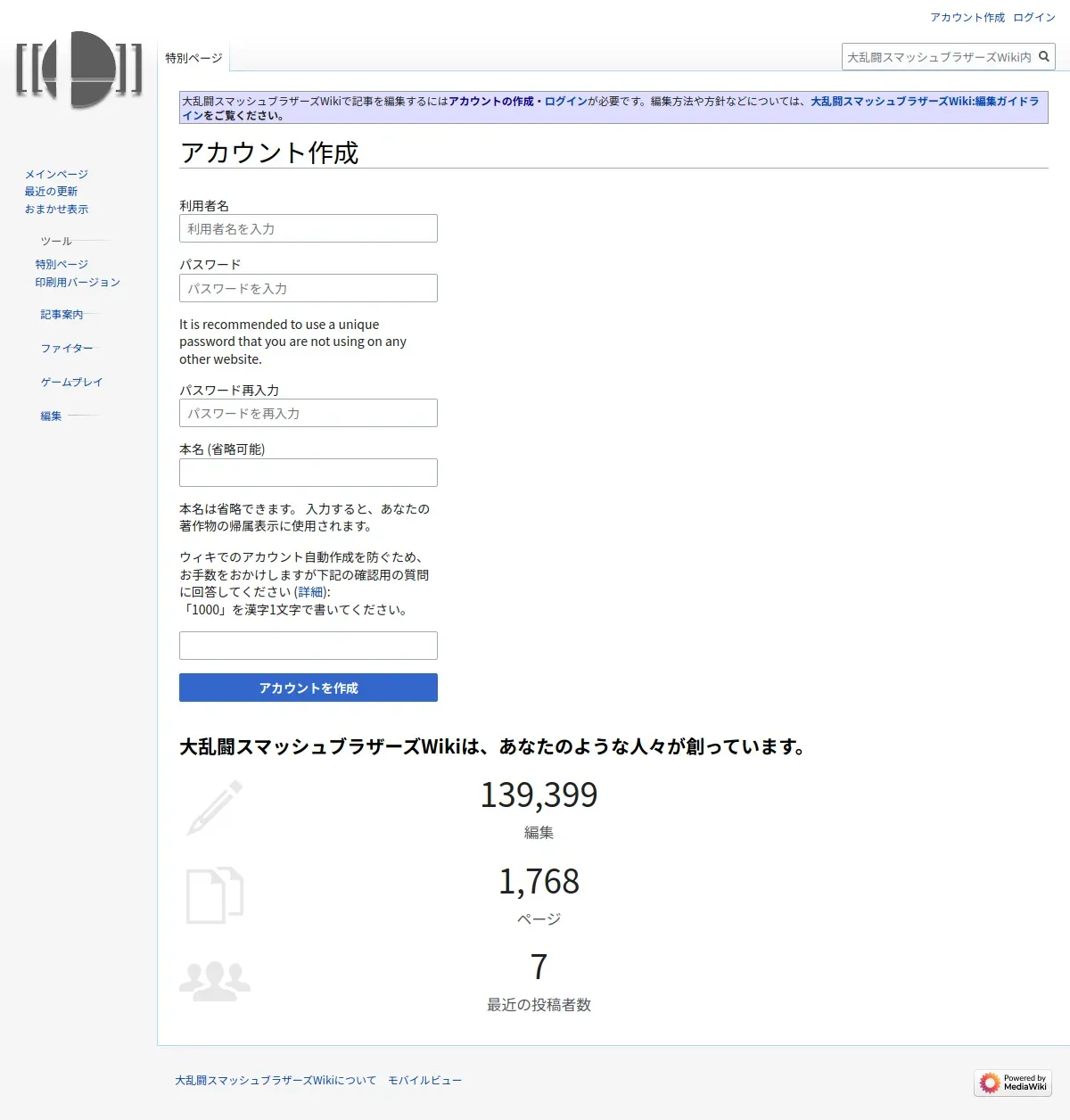Click アカウント作成 link at top right
Screen dimensions: 1070x1120
tap(967, 17)
